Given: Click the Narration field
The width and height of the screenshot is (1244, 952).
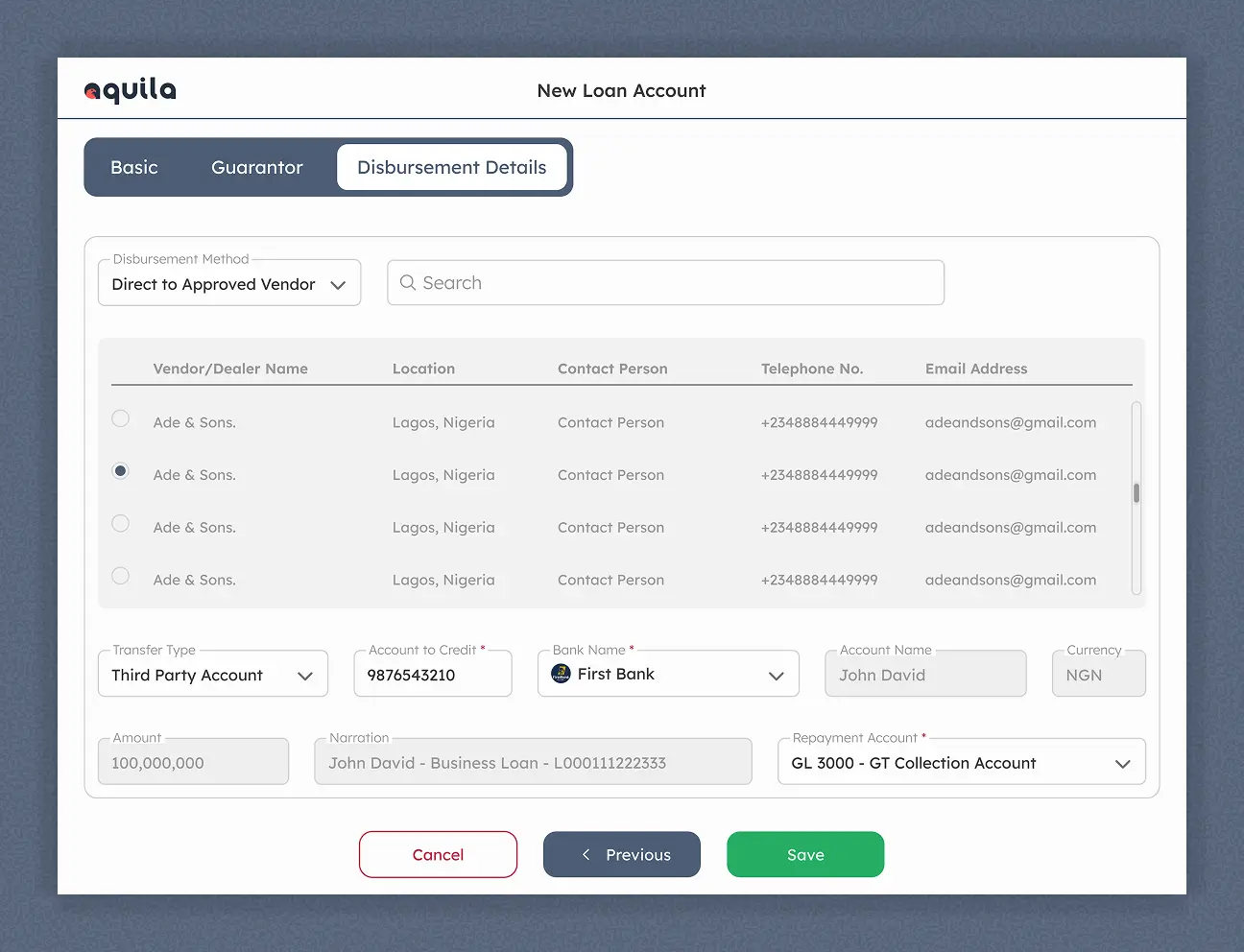Looking at the screenshot, I should tap(534, 762).
